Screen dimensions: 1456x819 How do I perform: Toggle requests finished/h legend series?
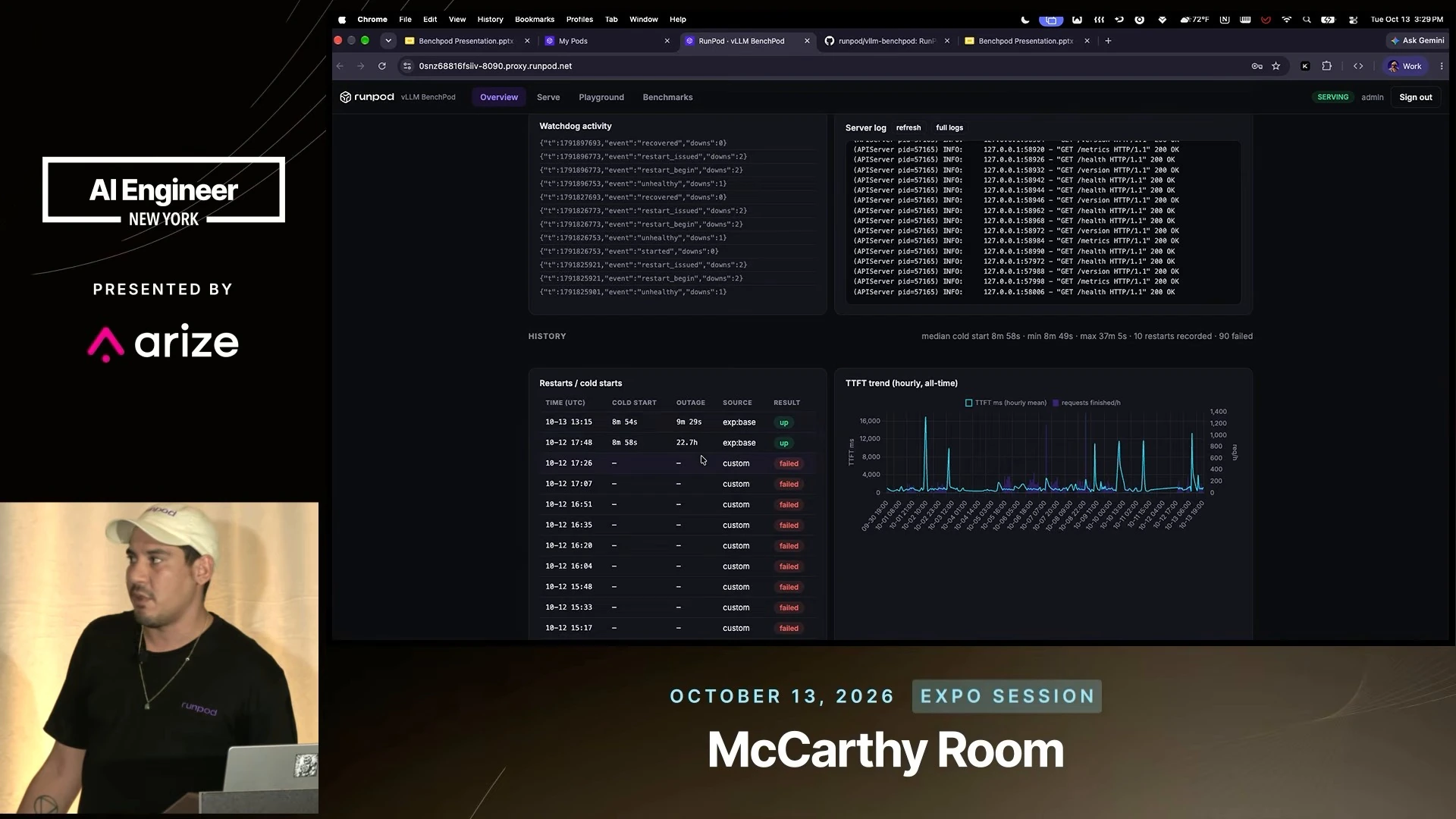click(x=1086, y=403)
